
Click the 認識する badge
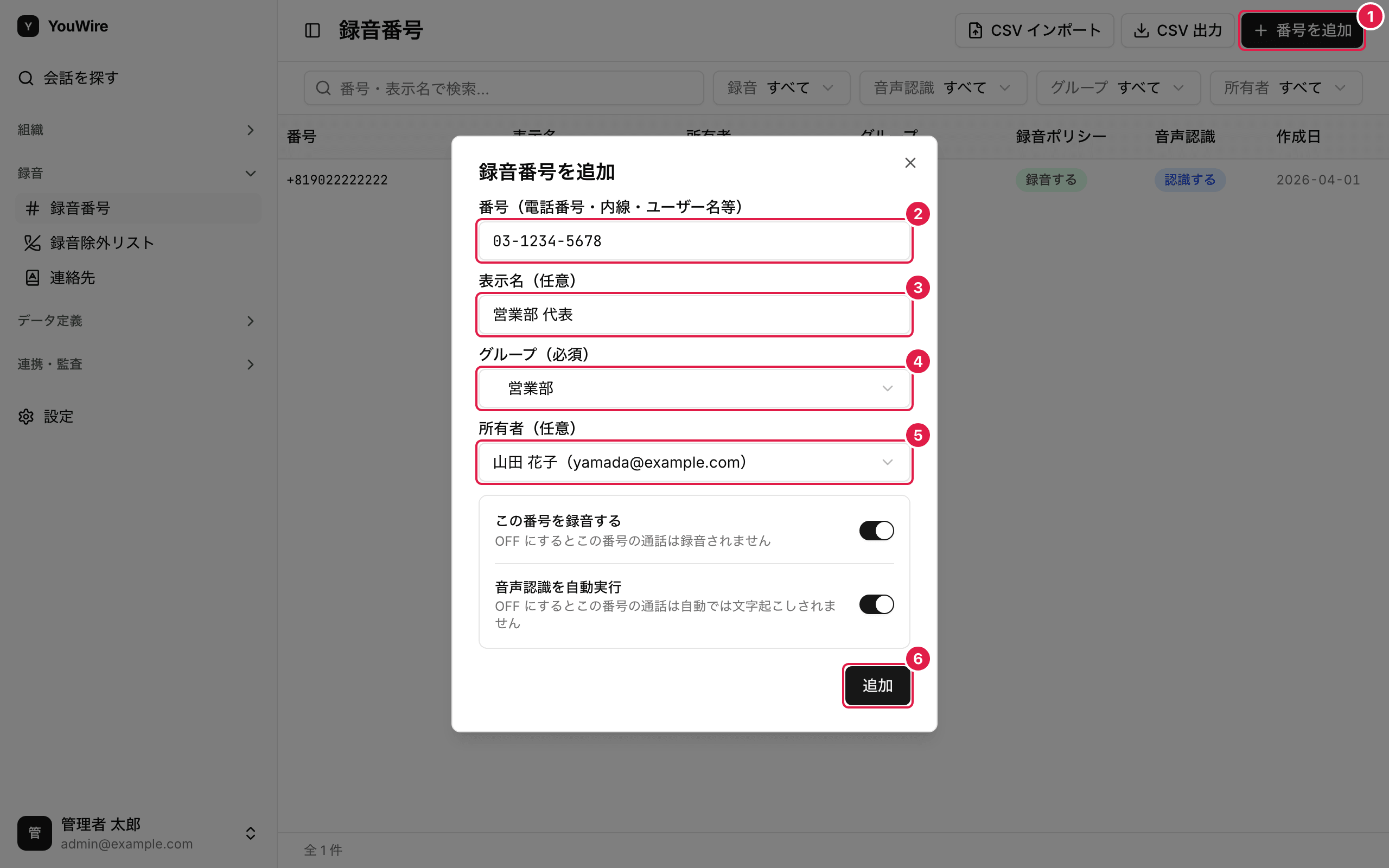1190,180
